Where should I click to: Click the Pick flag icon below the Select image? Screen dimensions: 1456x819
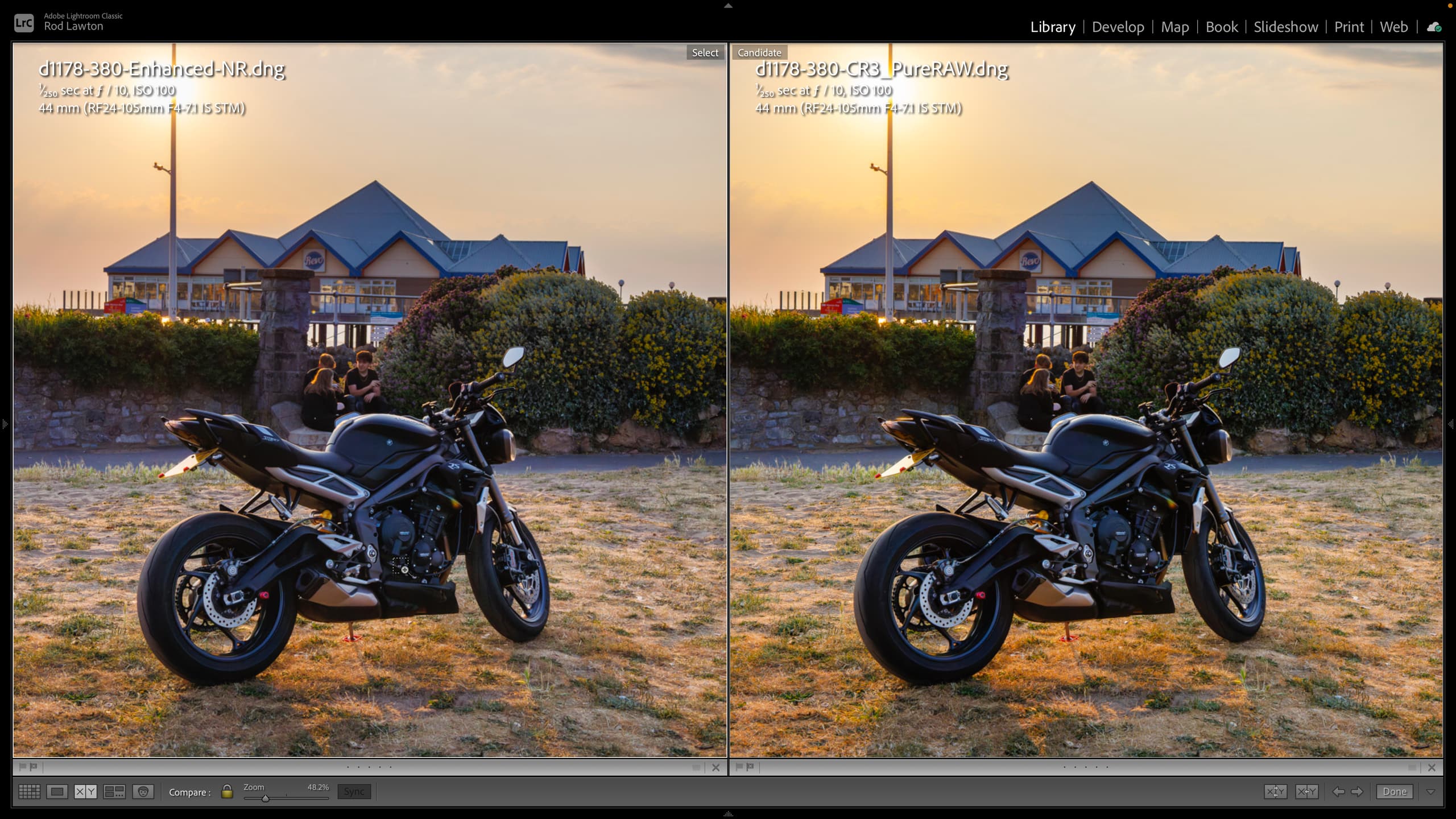22,767
